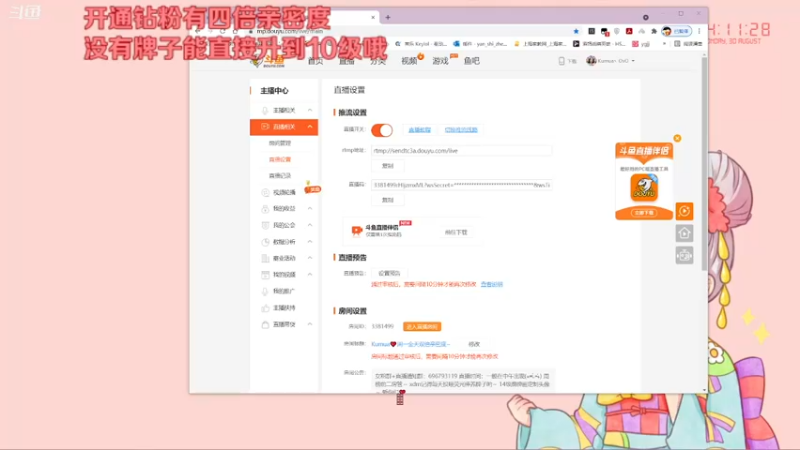Screen dimensions: 800x450
Task: Click the home icon on the right floating bar
Action: 684,233
